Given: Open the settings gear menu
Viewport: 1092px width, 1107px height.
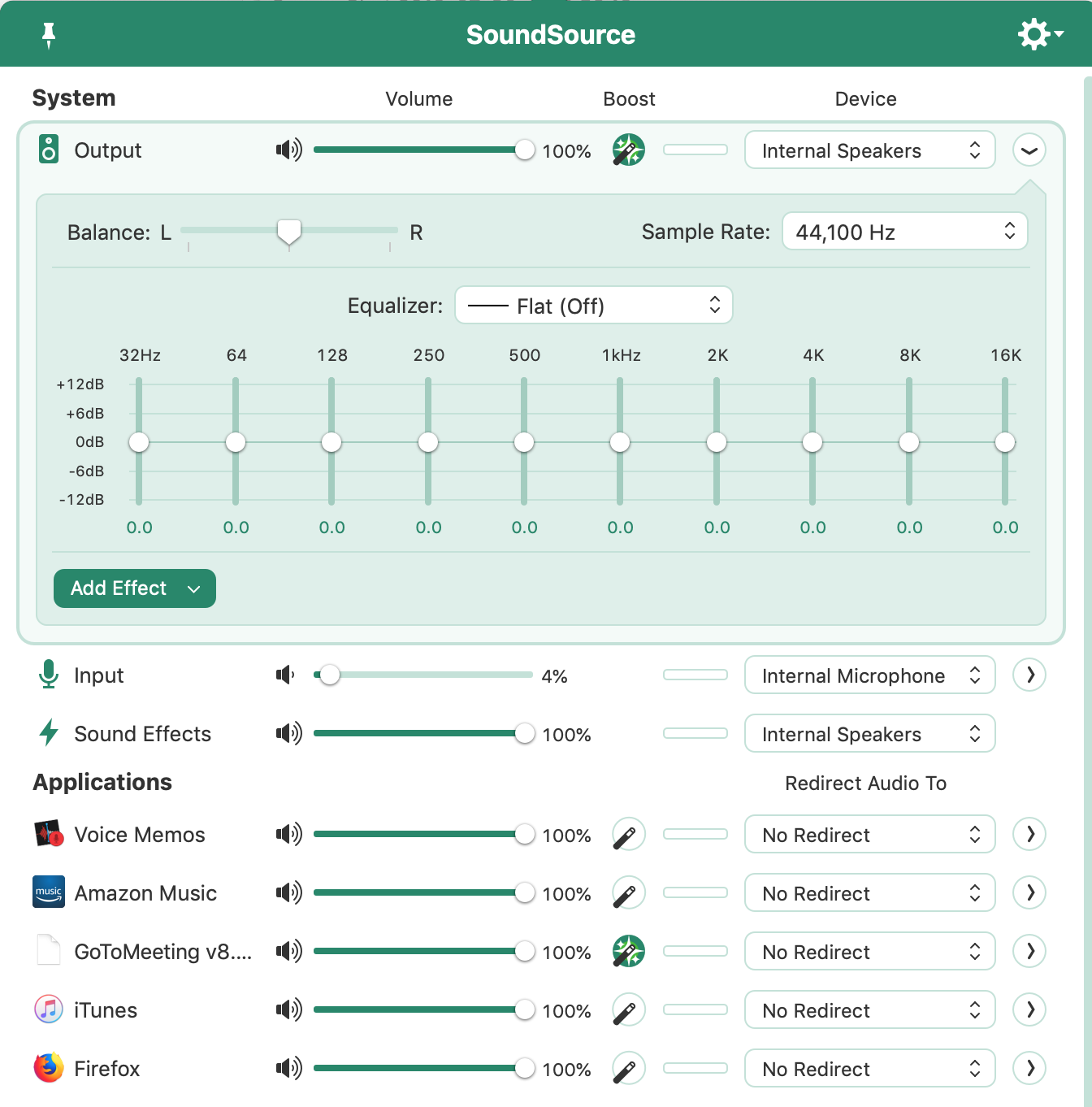Looking at the screenshot, I should click(1040, 34).
